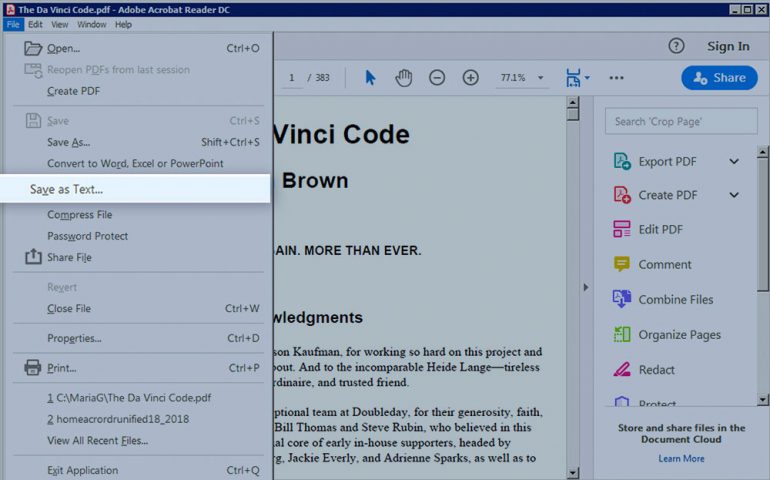Click document scrollbar down arrow

pos(573,474)
